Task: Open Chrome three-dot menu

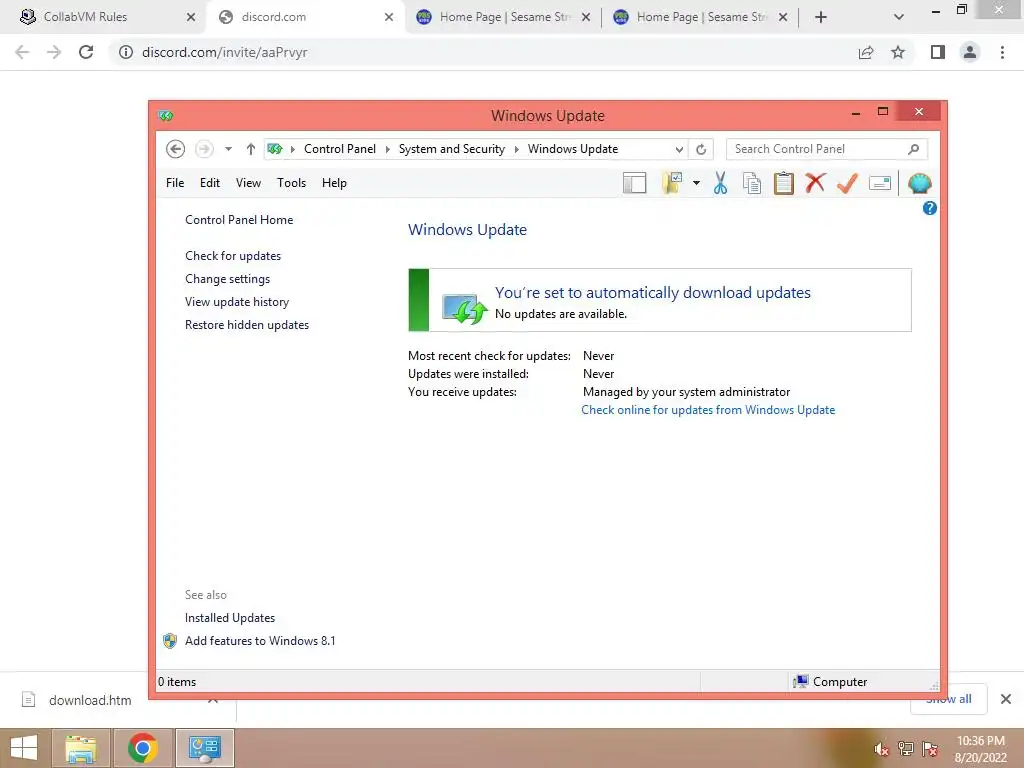Action: pos(1002,52)
